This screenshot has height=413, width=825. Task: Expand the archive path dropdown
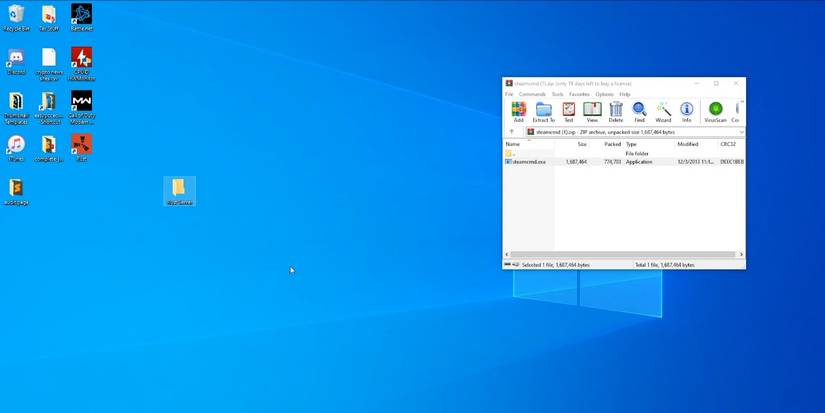[x=741, y=132]
